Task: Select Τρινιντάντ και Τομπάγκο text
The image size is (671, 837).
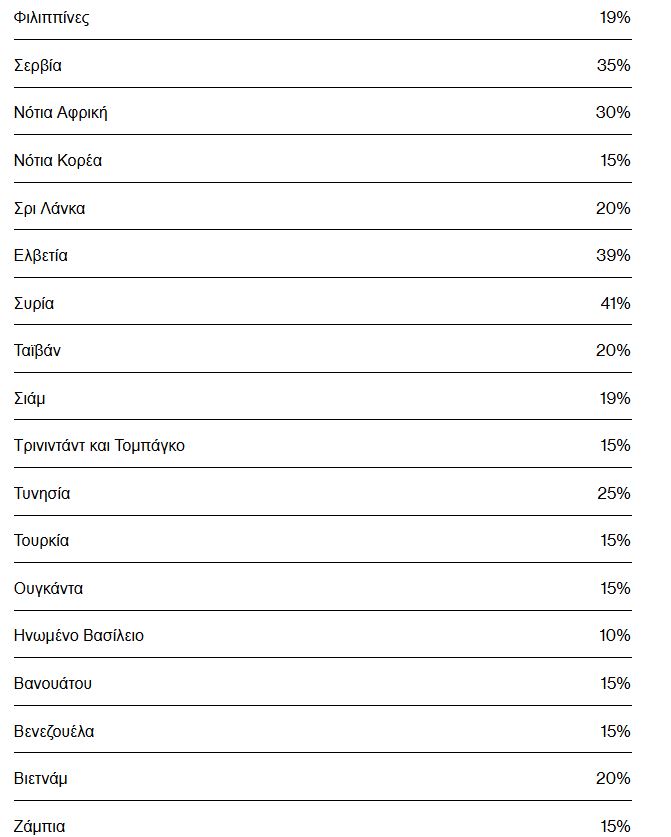Action: (x=99, y=446)
